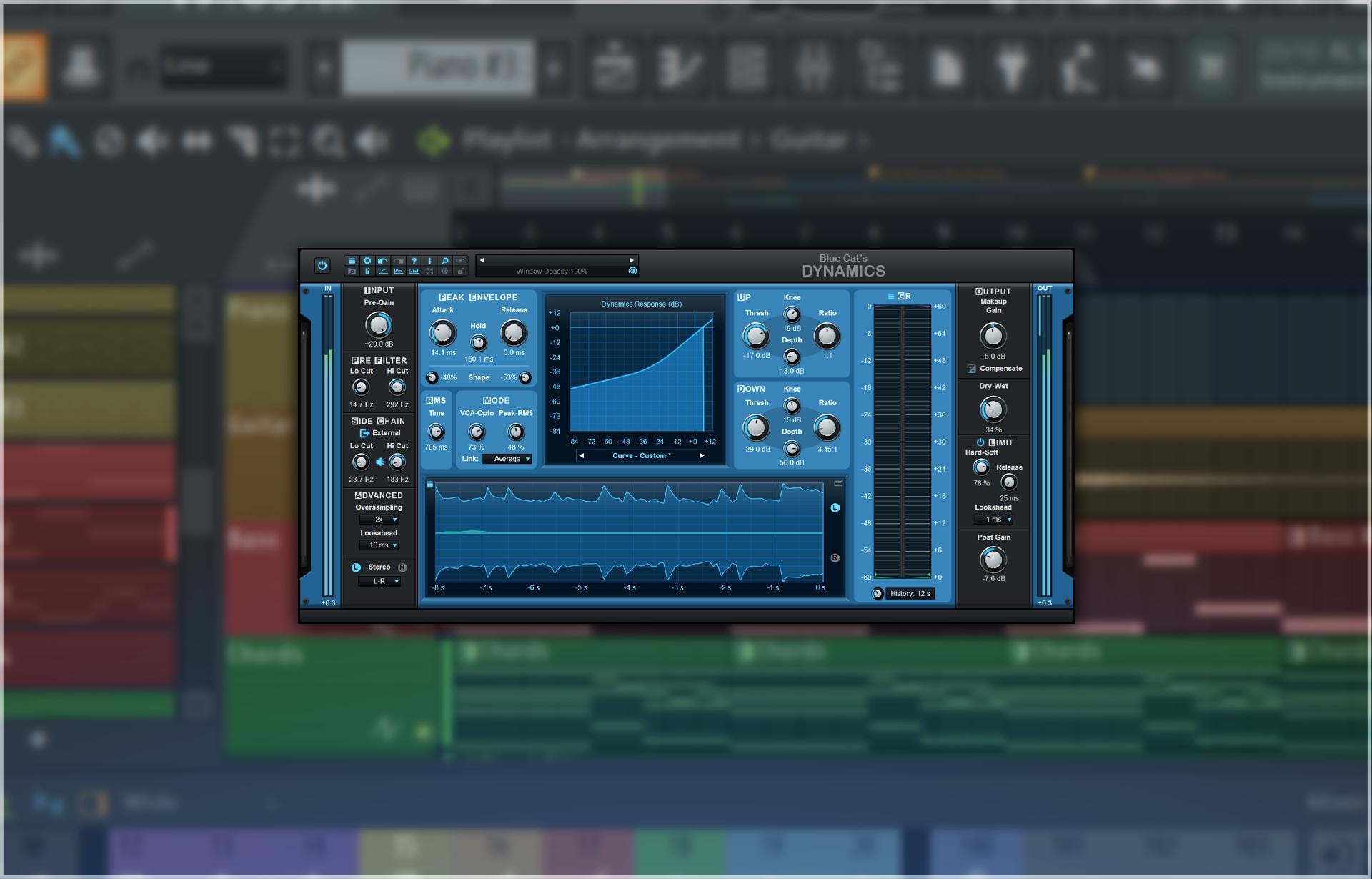Collapse the waveform display minimize icon
The width and height of the screenshot is (1372, 879).
[838, 484]
